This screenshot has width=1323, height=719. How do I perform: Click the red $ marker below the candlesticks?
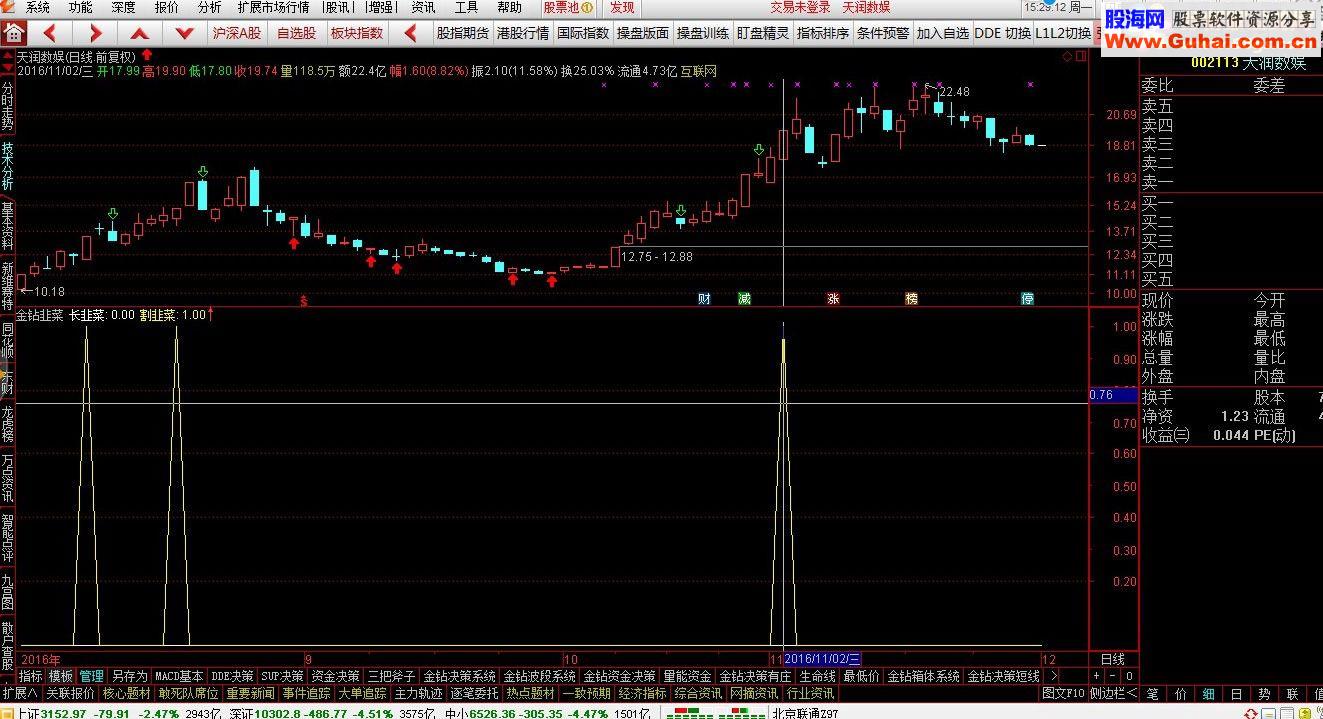click(305, 299)
